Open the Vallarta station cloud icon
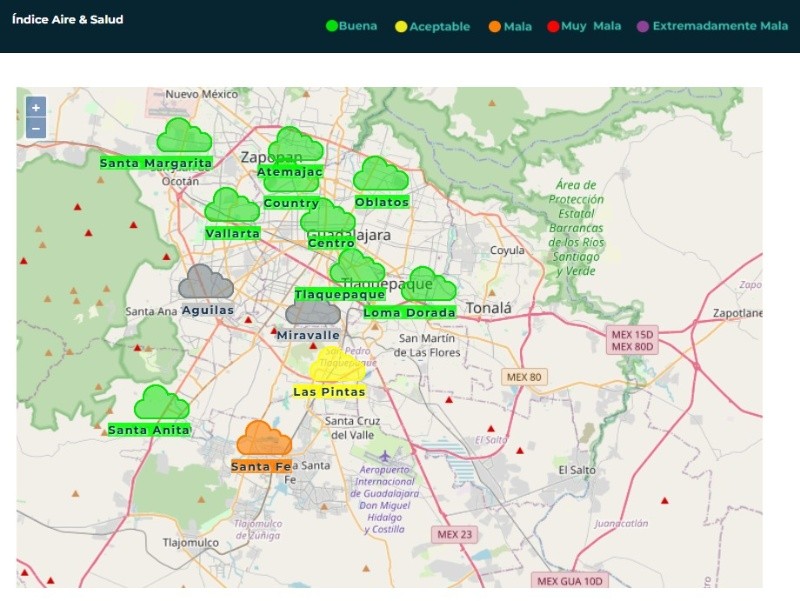Image resolution: width=800 pixels, height=601 pixels. click(231, 206)
